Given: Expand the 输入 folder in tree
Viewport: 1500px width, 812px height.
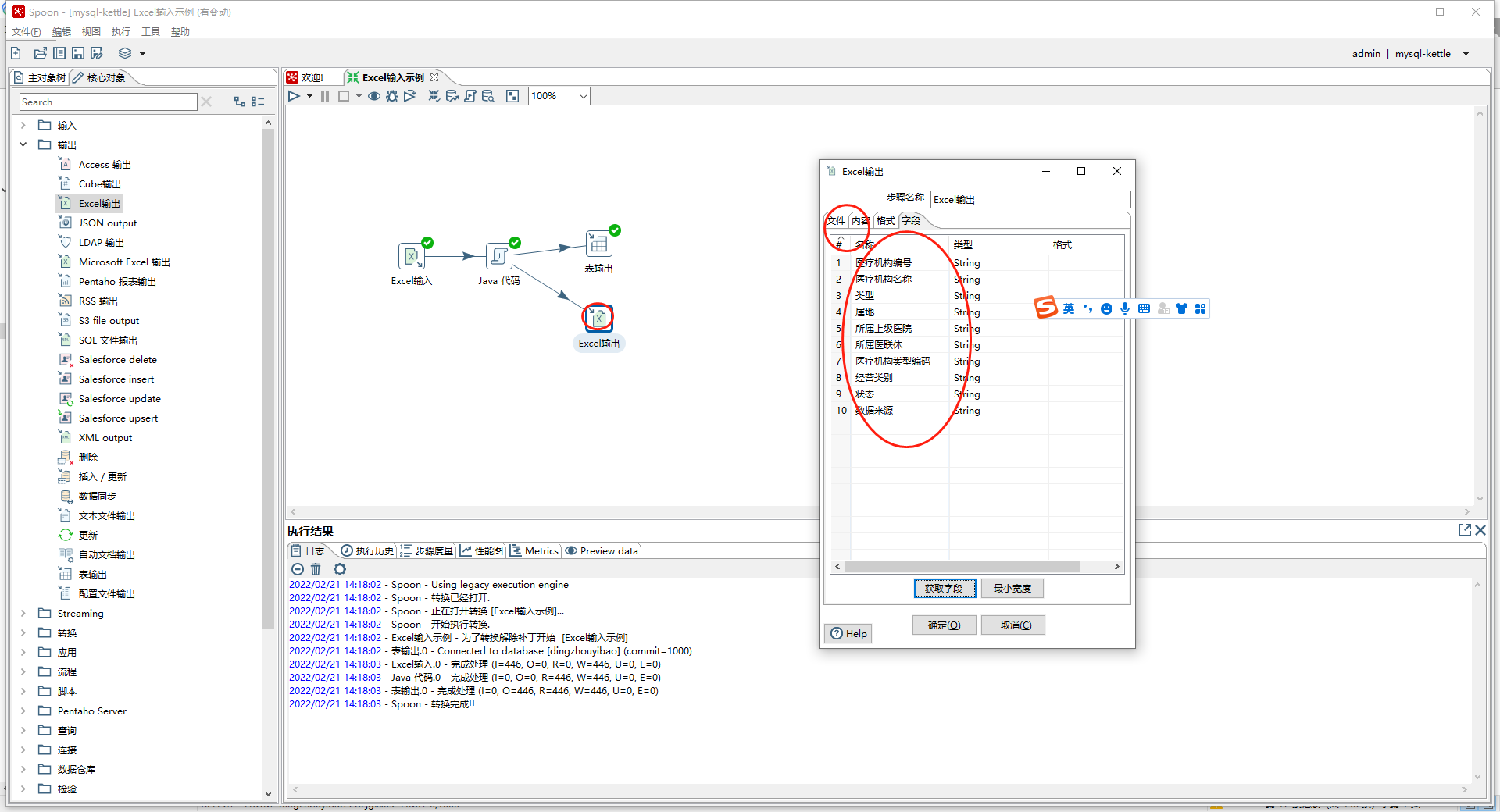Looking at the screenshot, I should (23, 125).
